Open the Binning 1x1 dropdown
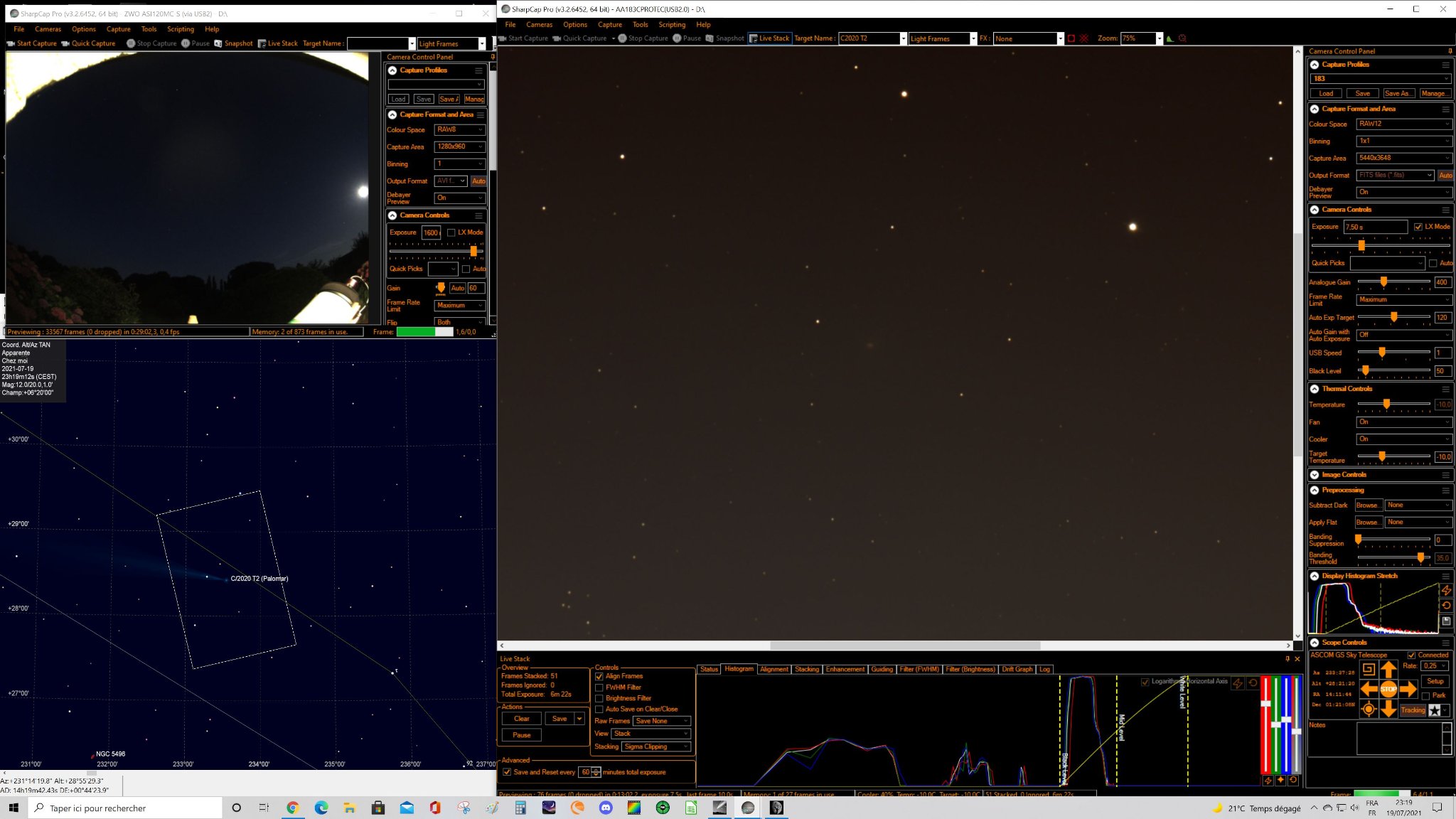This screenshot has height=819, width=1456. pyautogui.click(x=1404, y=141)
